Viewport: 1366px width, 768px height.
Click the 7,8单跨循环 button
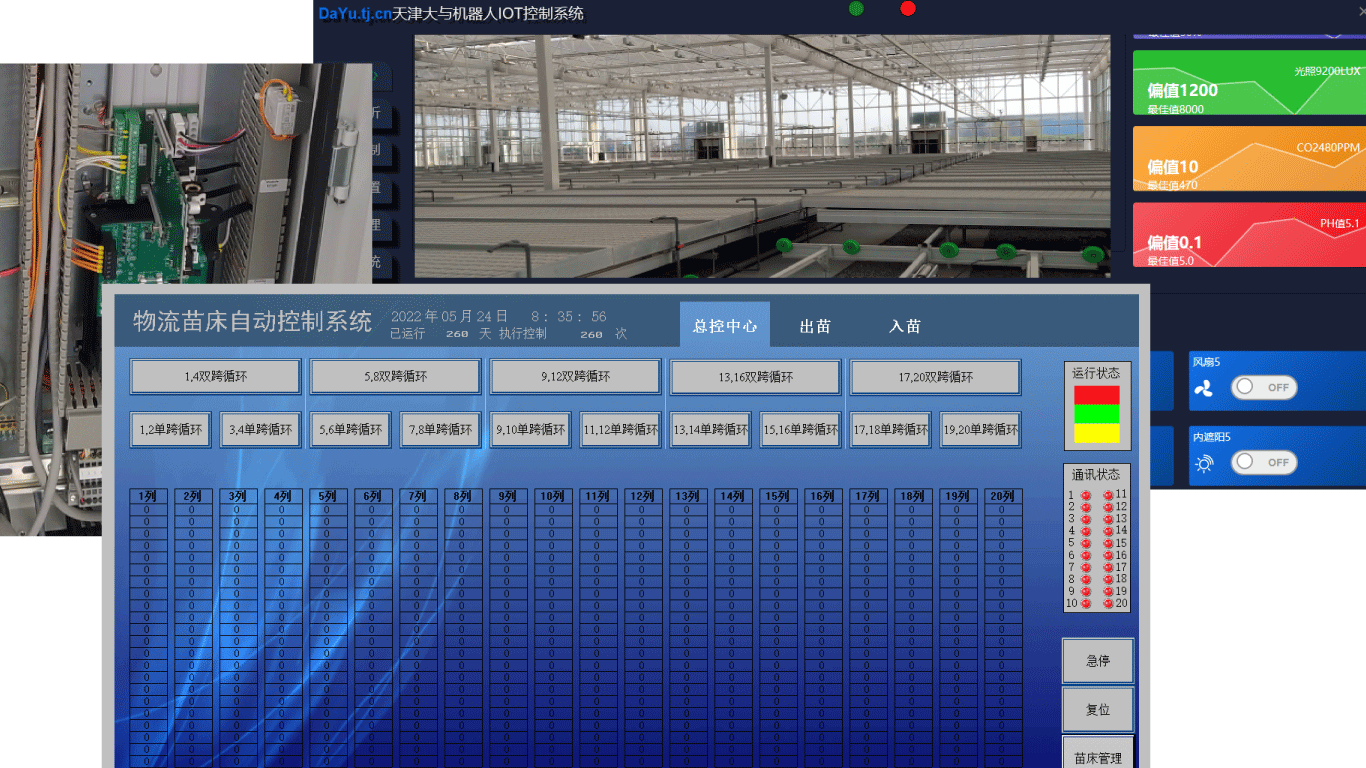pyautogui.click(x=440, y=430)
